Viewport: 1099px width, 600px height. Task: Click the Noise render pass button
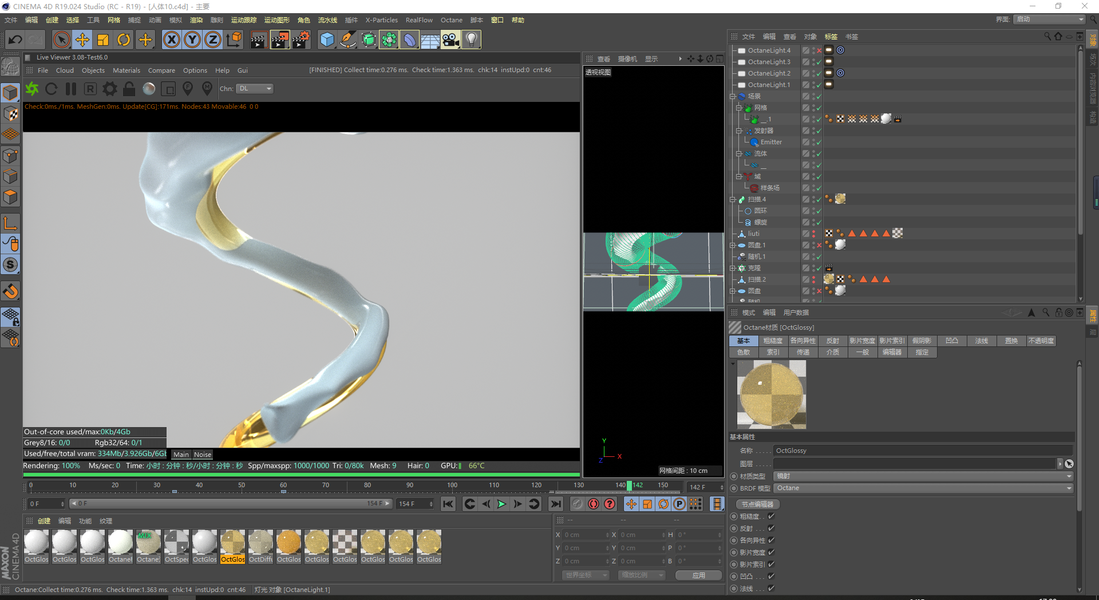202,454
